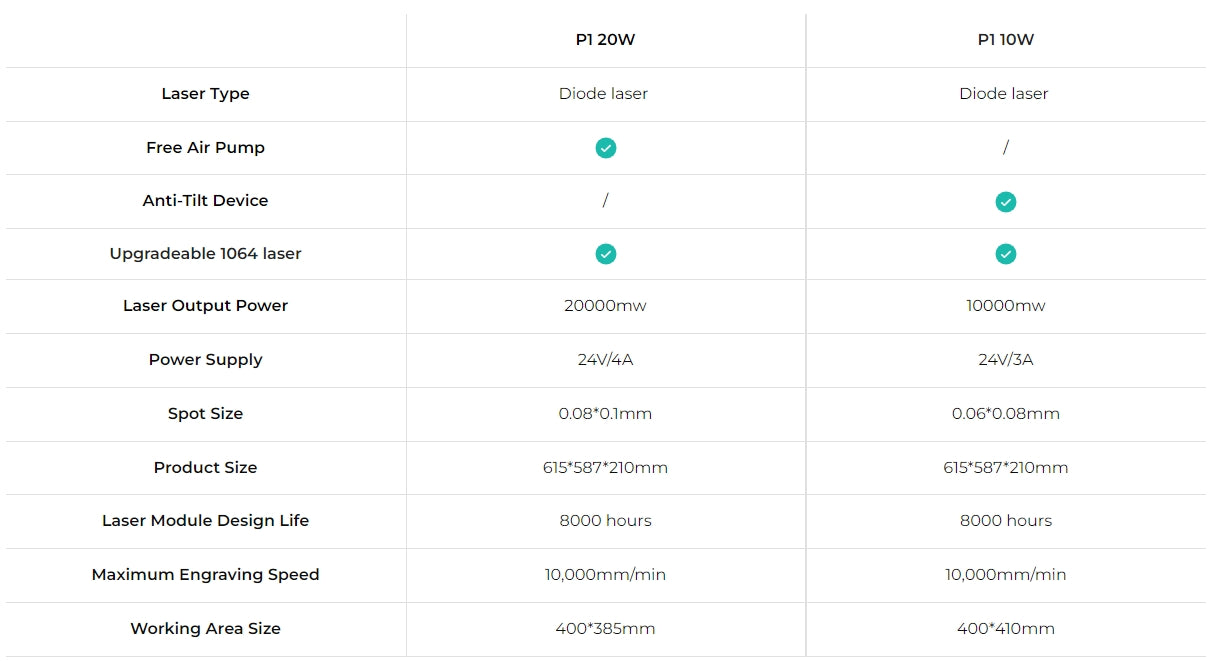Select the P1 20W column header

[x=606, y=40]
